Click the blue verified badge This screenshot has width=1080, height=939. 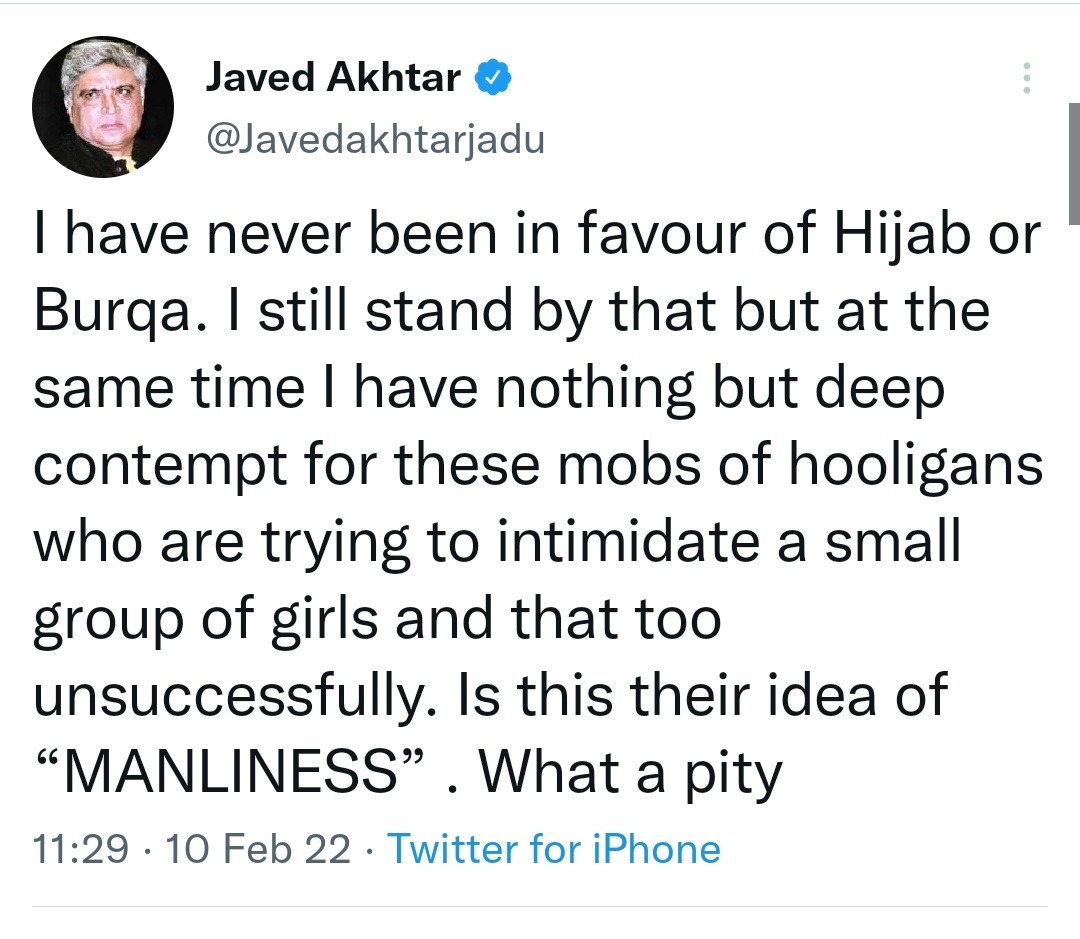point(493,78)
